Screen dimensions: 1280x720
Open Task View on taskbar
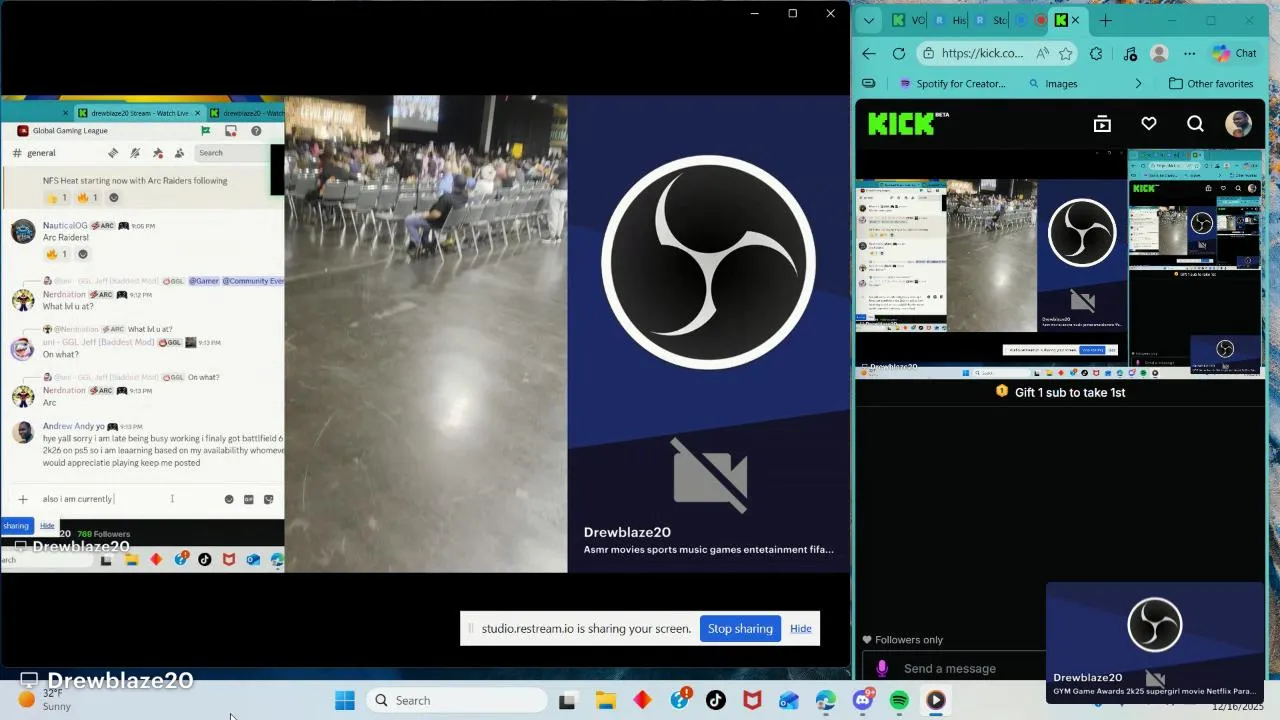567,700
